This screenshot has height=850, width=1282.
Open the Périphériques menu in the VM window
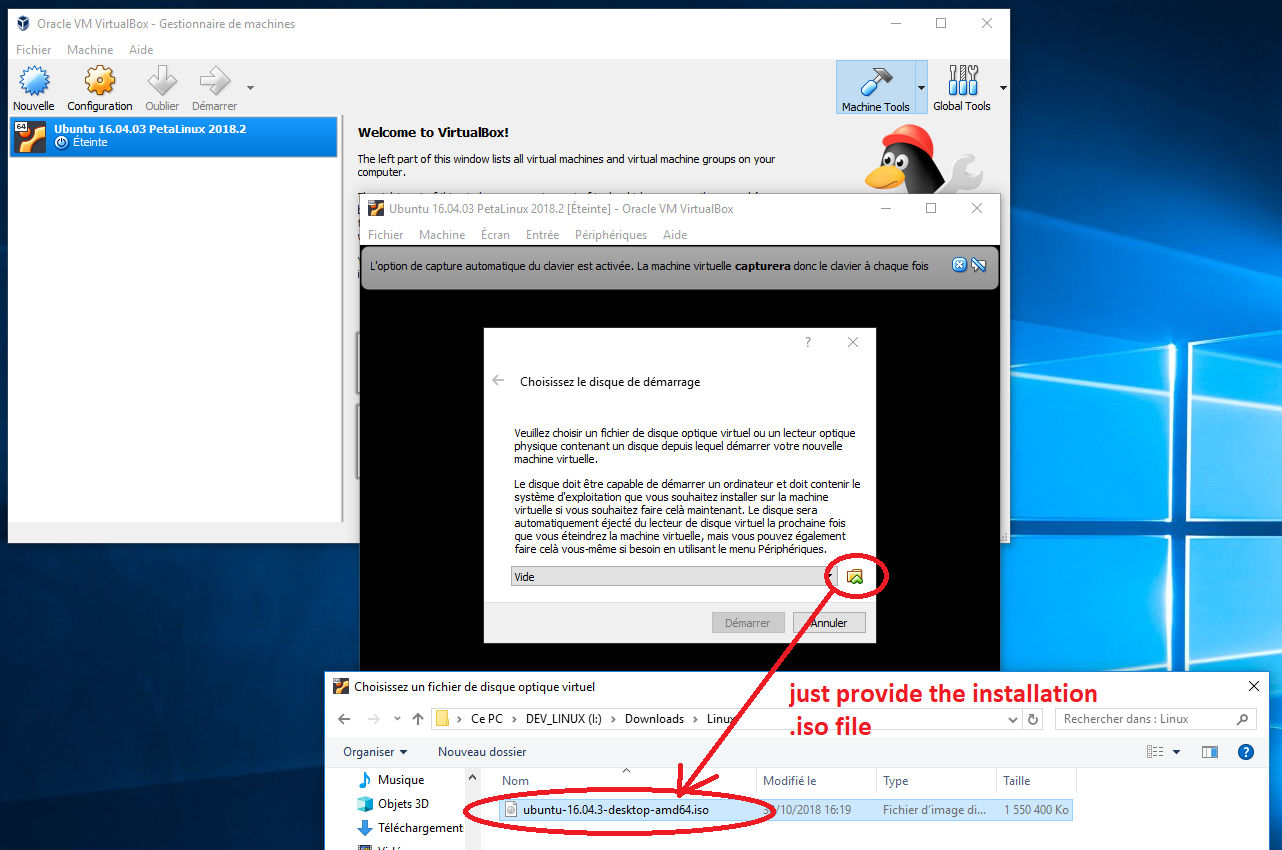611,235
